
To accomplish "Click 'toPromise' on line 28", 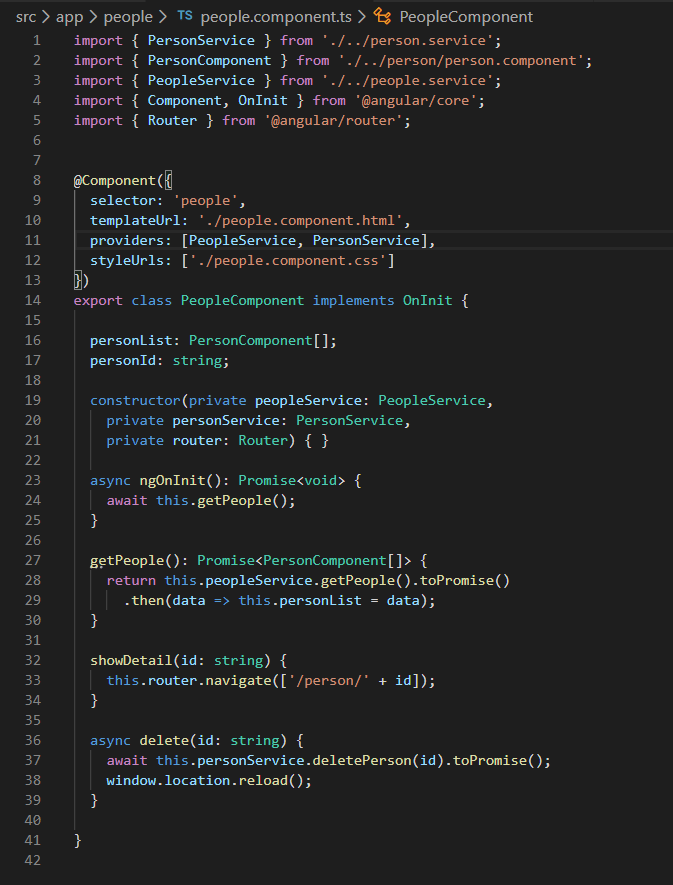I will point(456,581).
